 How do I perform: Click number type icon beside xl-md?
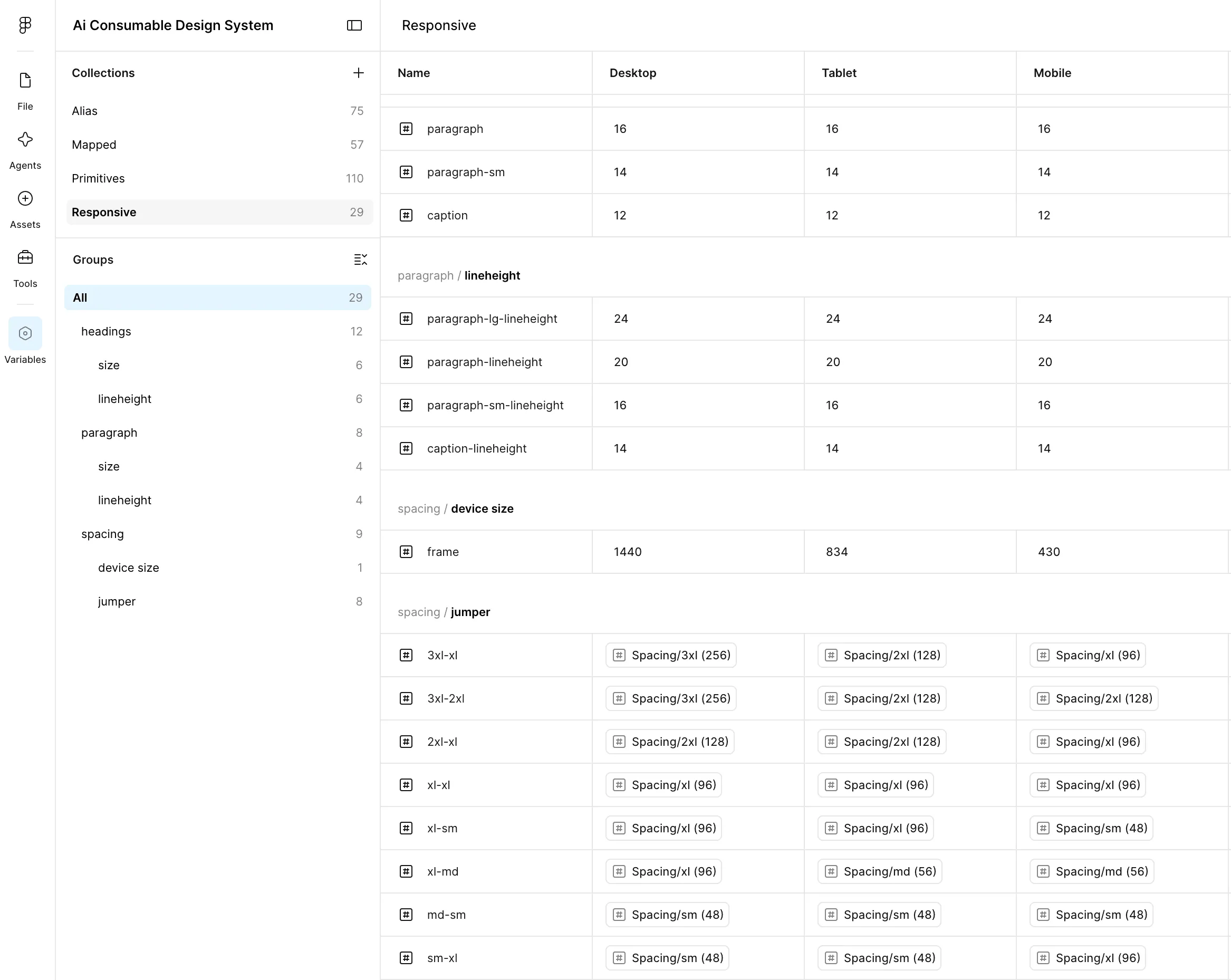pos(406,871)
